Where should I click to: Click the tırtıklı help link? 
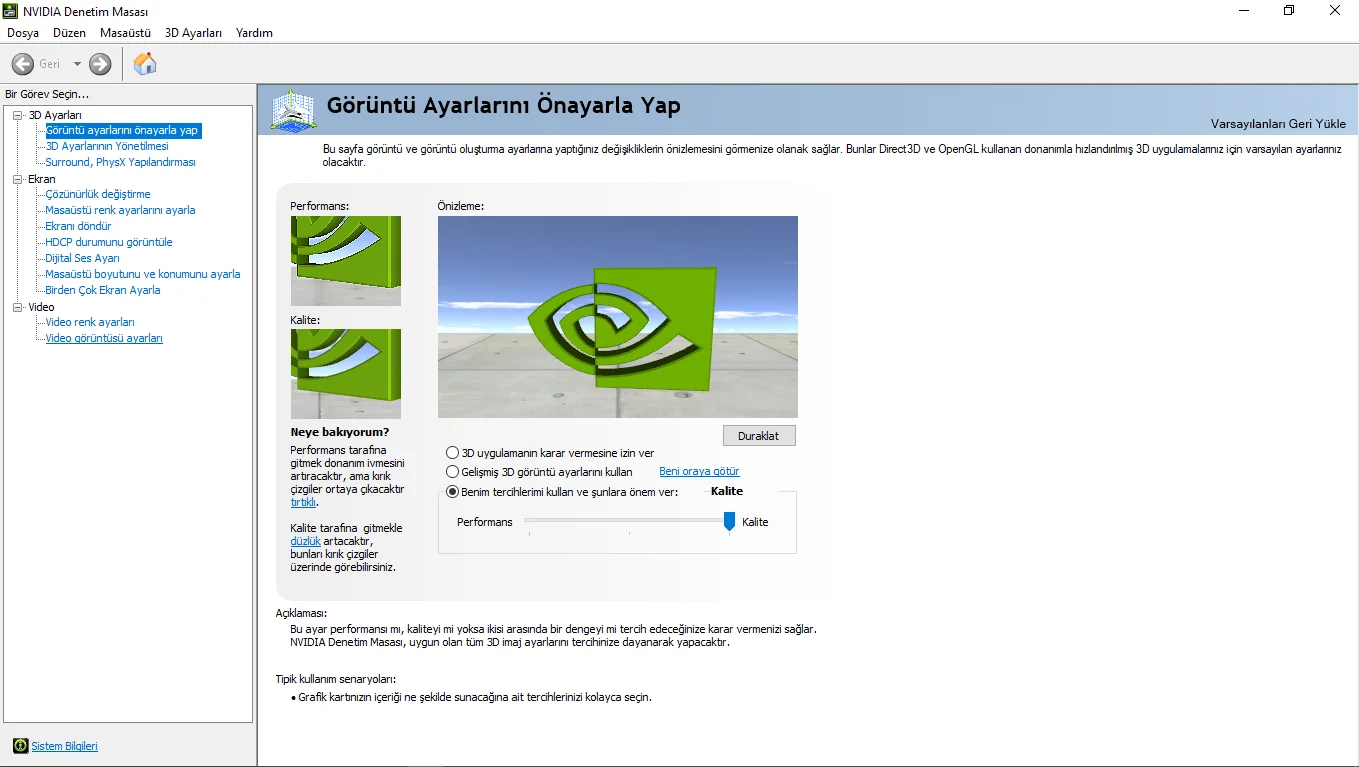[303, 502]
